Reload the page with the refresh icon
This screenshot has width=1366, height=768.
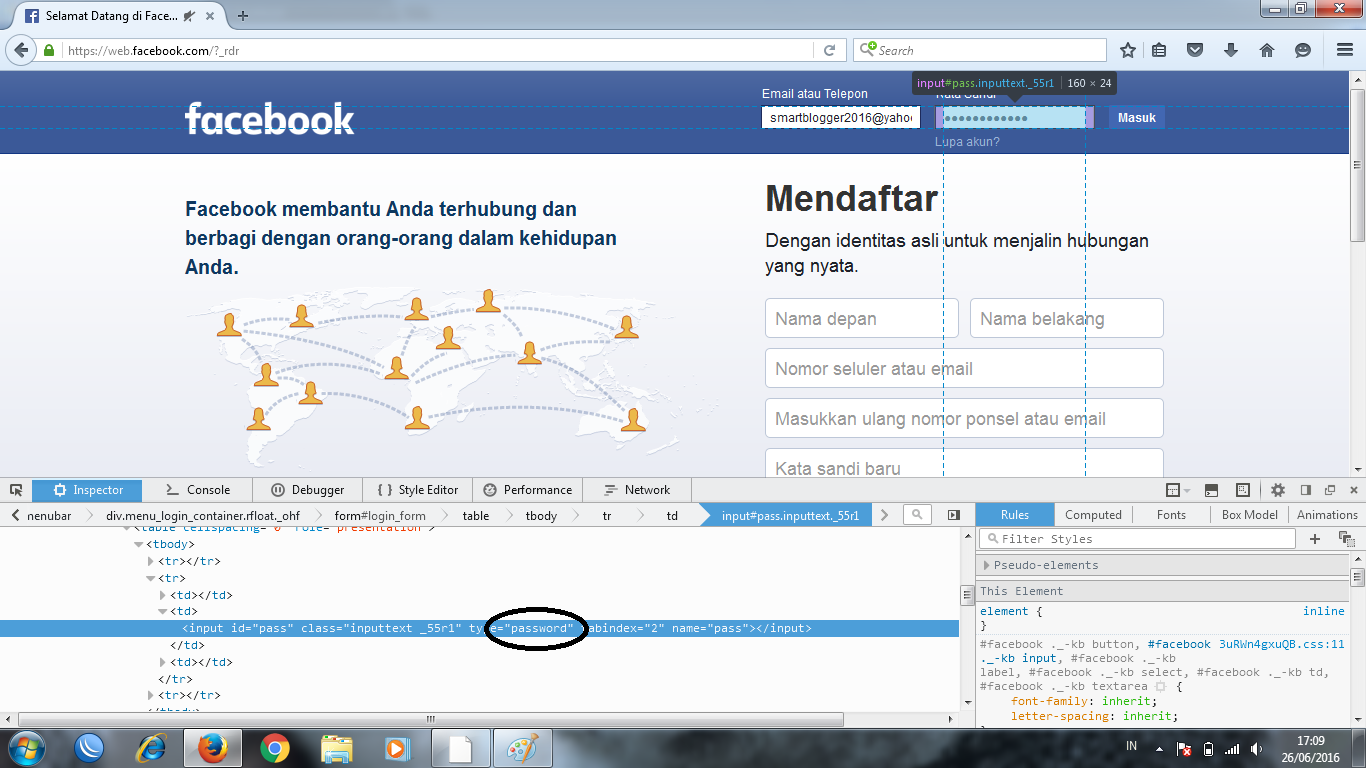(829, 50)
